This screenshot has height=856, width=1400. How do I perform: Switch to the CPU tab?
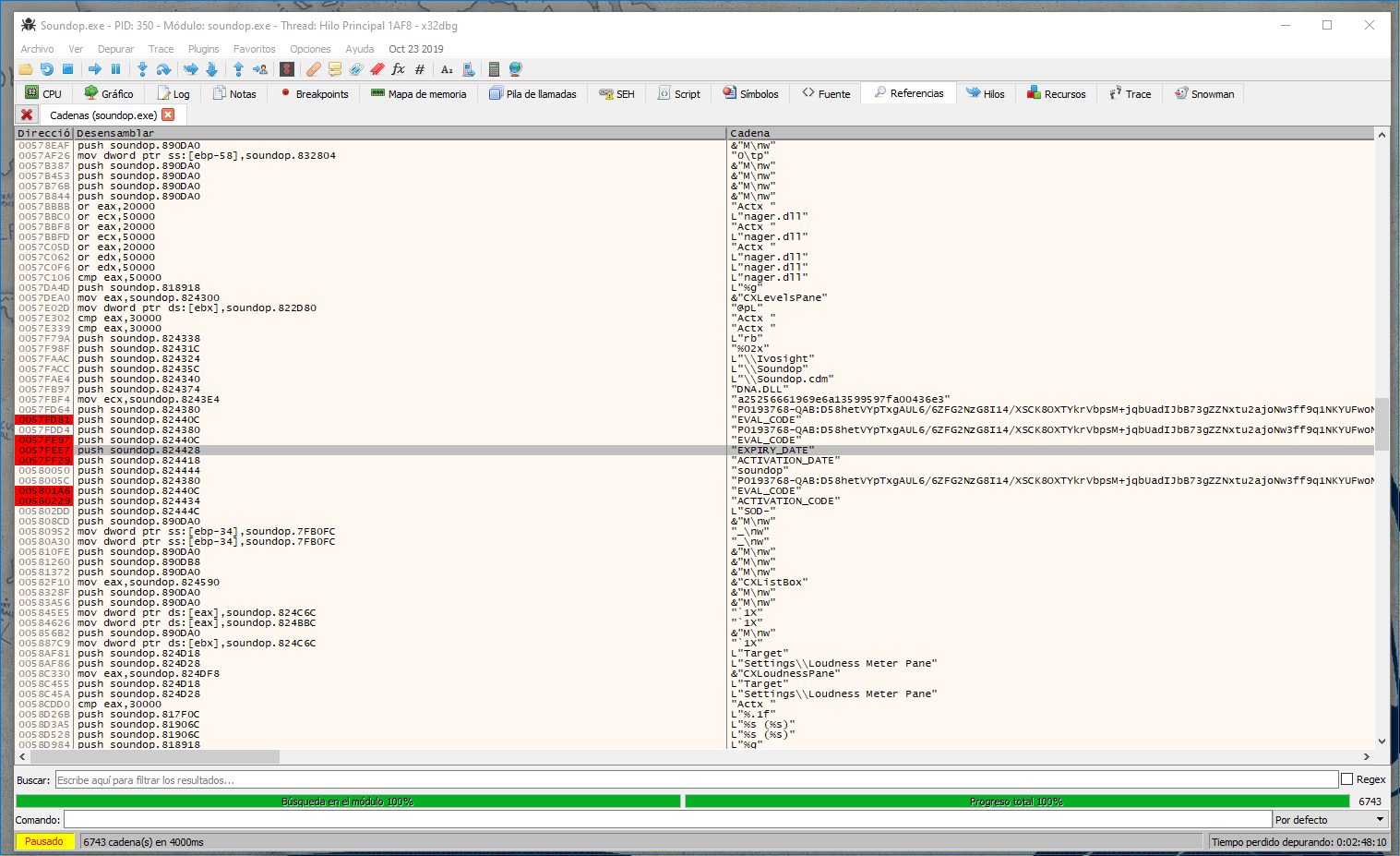(43, 93)
